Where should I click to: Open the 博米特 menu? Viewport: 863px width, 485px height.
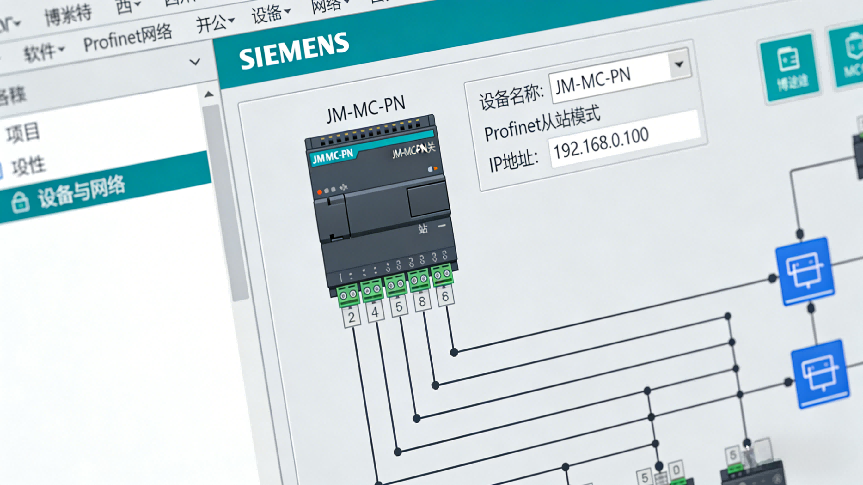68,15
